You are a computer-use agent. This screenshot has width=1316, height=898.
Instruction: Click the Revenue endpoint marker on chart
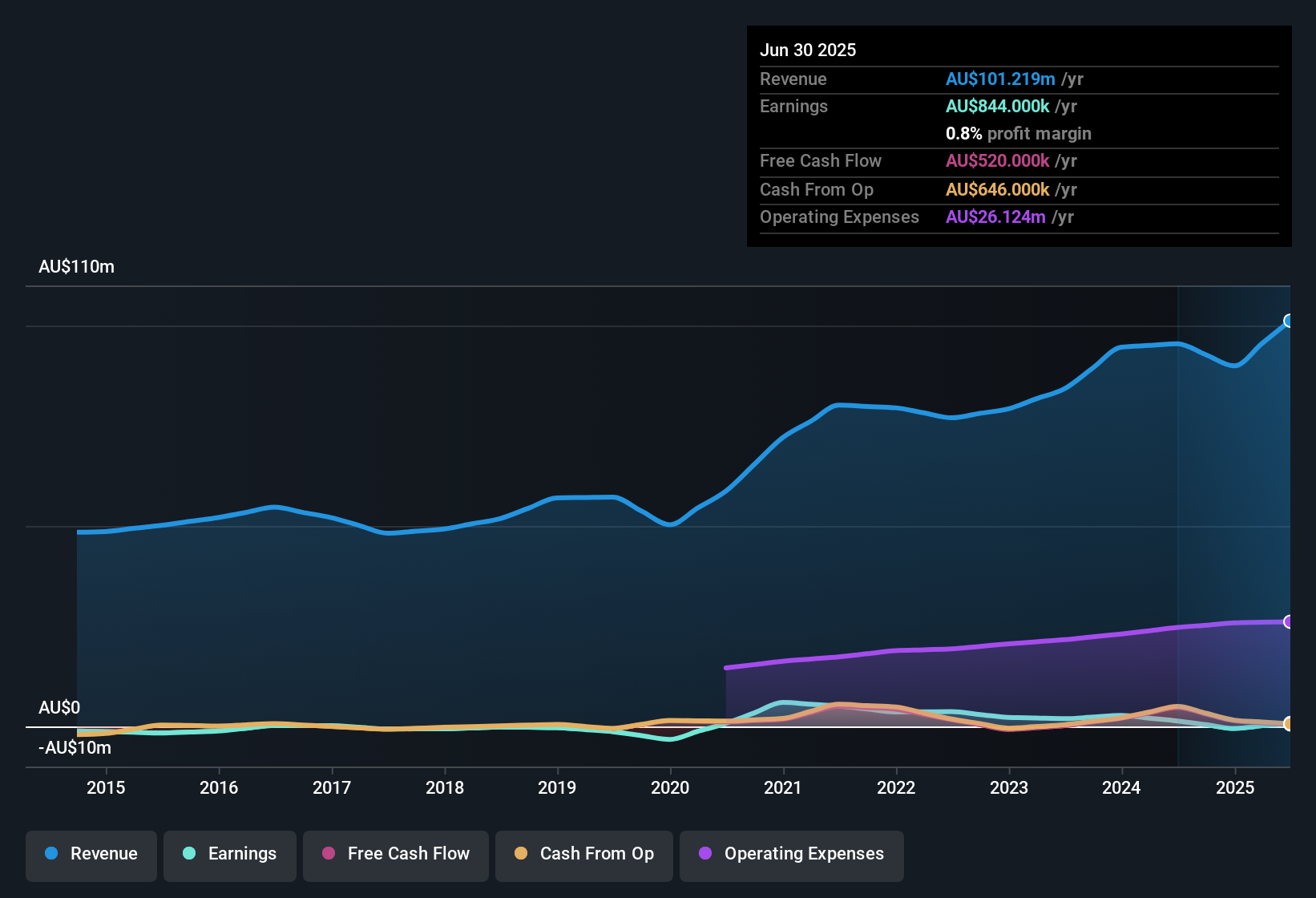pyautogui.click(x=1288, y=321)
